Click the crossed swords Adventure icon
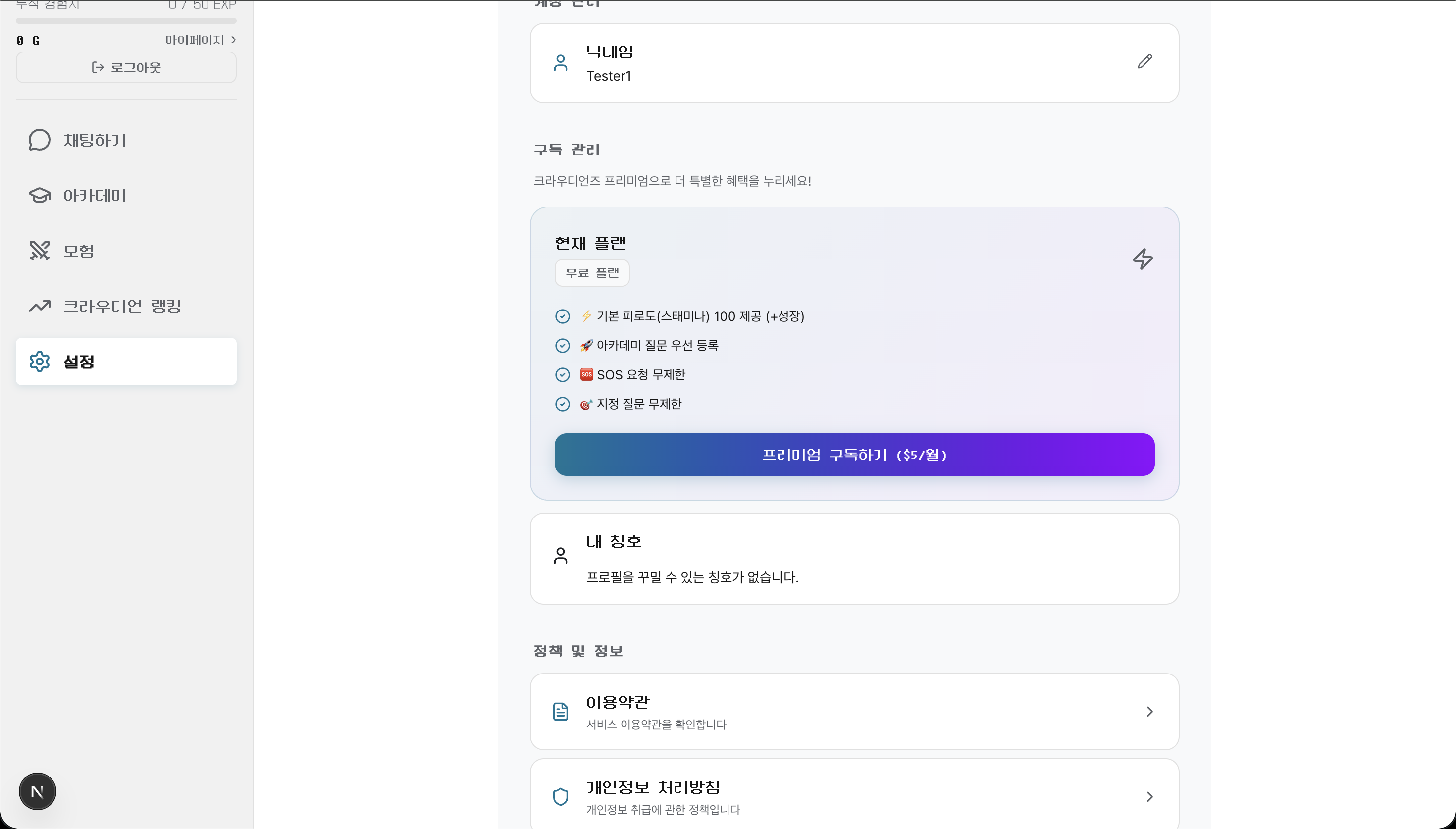This screenshot has width=1456, height=829. point(39,251)
